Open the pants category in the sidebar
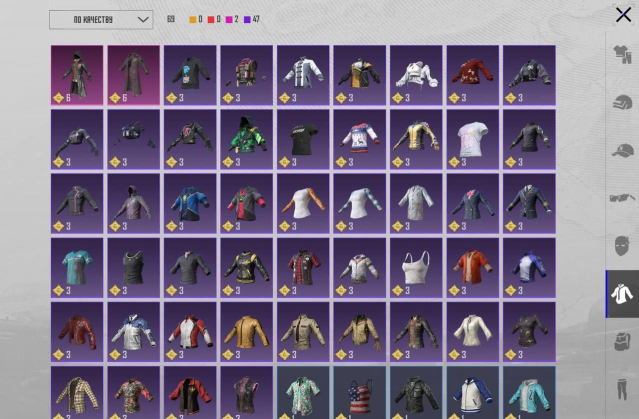The height and width of the screenshot is (419, 639). (x=622, y=389)
